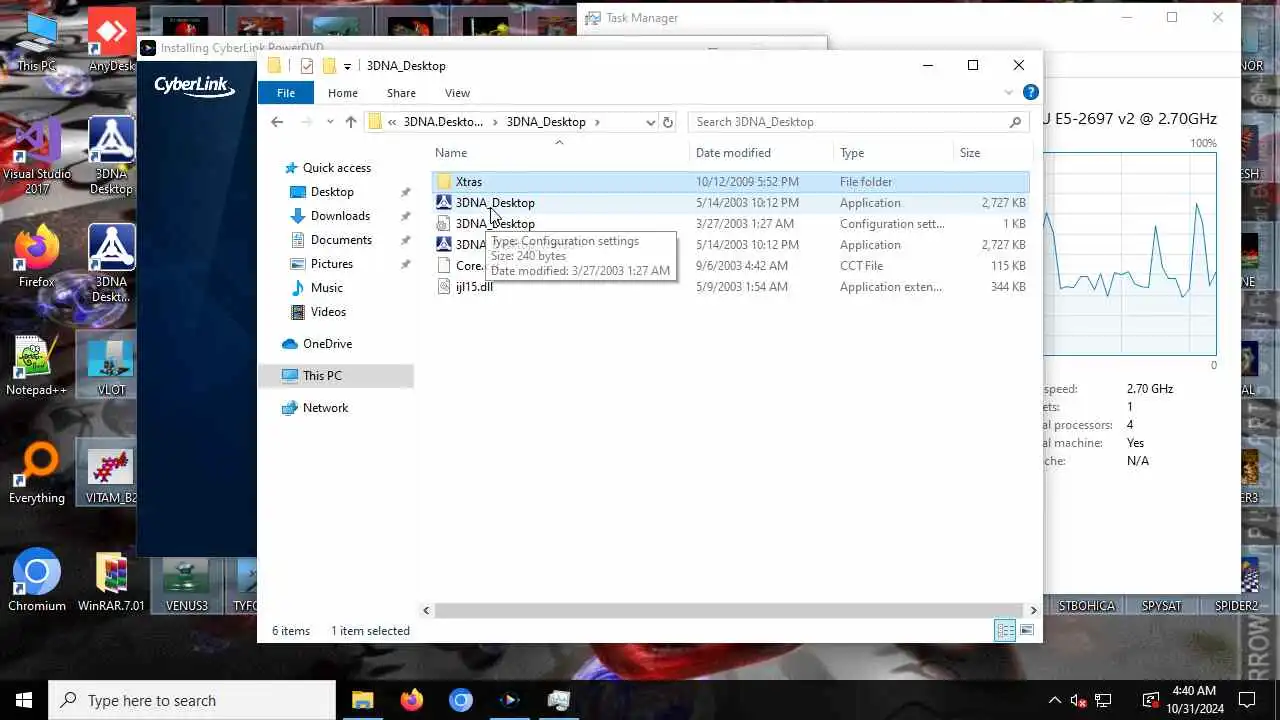Switch to Details view in status bar
1280x720 pixels.
[x=1005, y=630]
